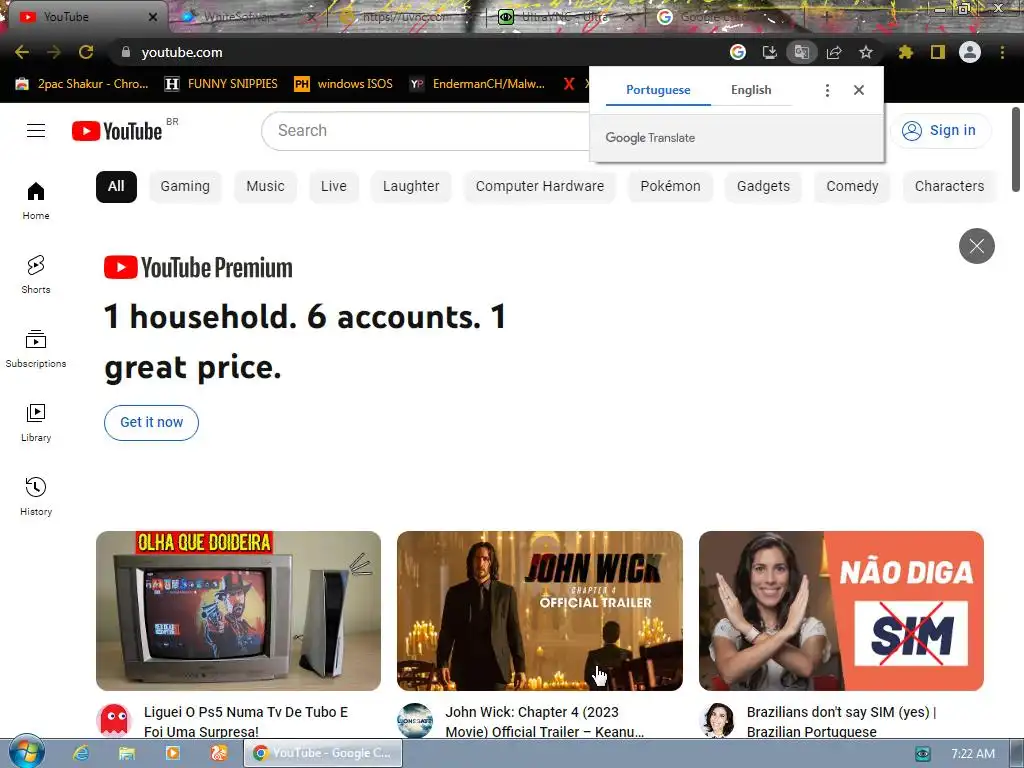
Task: Reload the page with the refresh icon
Action: (x=86, y=52)
